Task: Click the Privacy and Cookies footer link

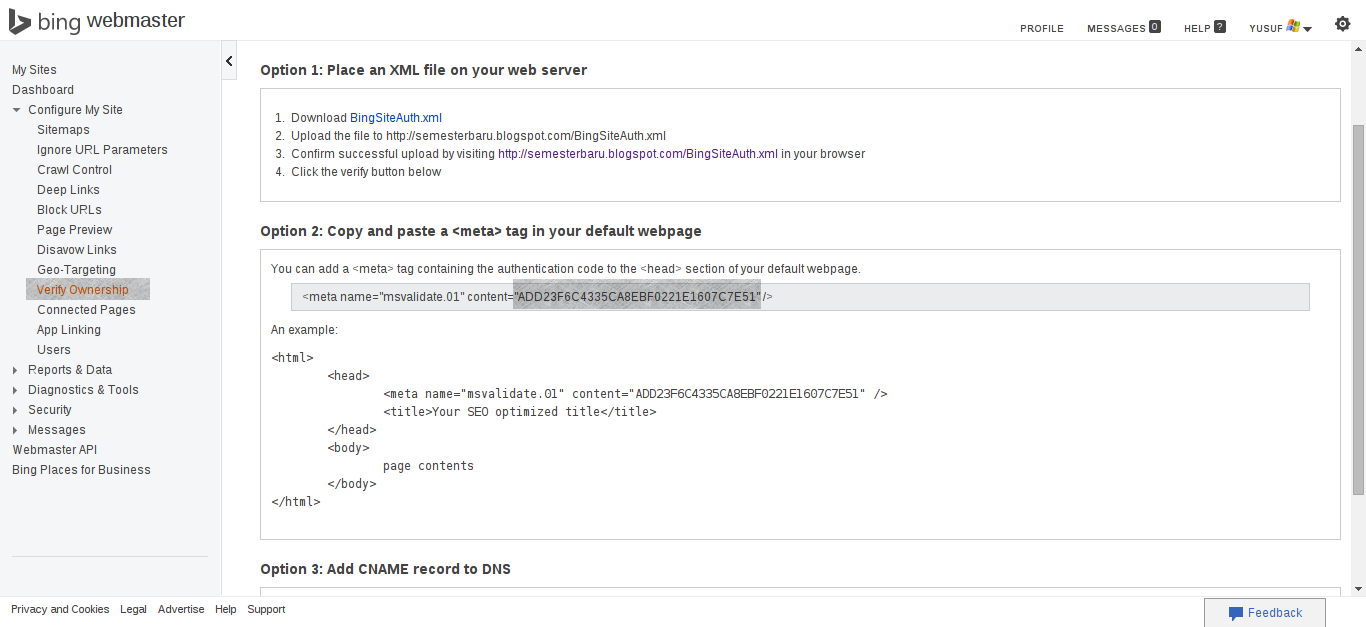Action: tap(60, 609)
